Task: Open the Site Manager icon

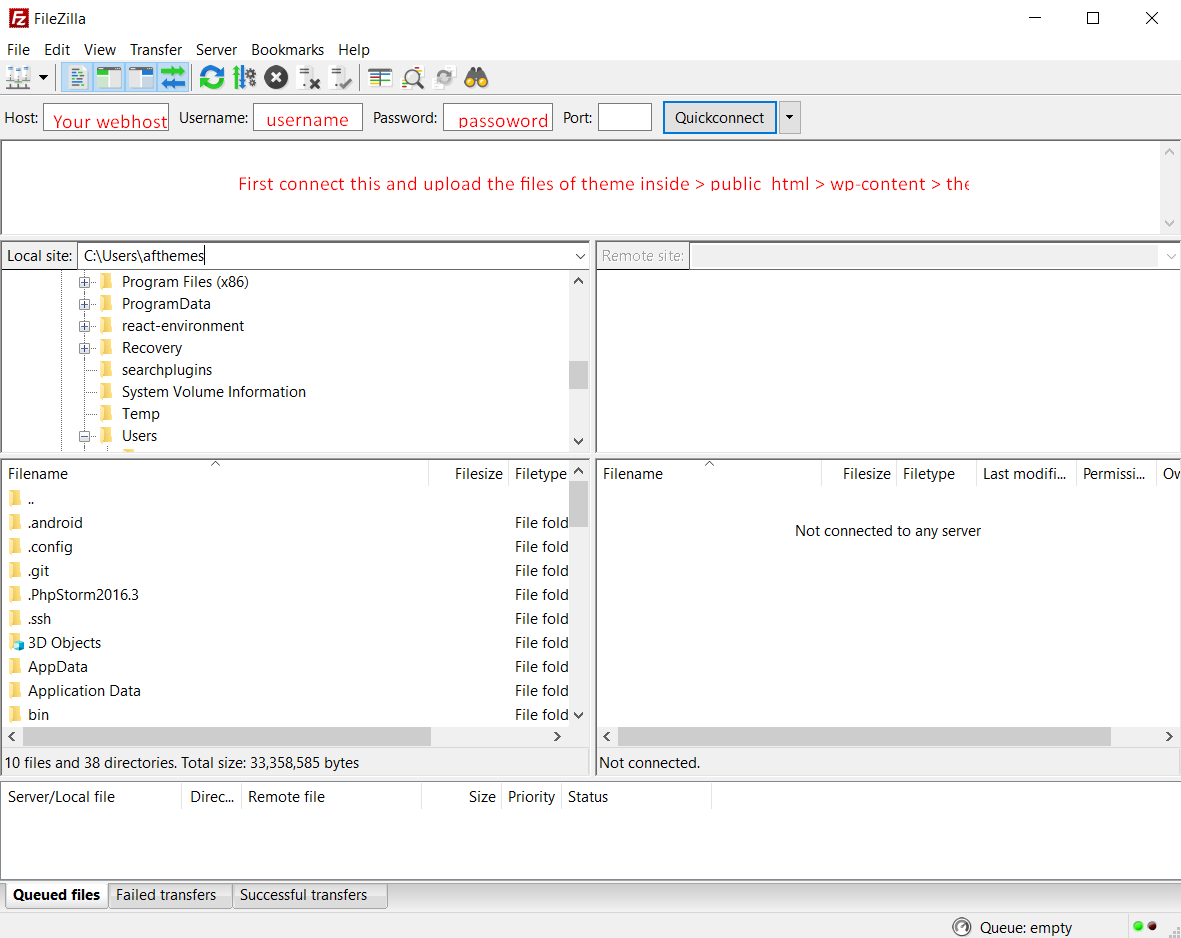Action: (x=18, y=78)
